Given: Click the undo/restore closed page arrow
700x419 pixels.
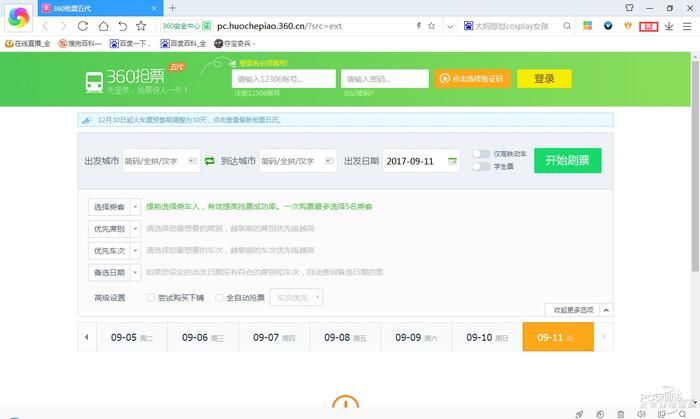Looking at the screenshot, I should (x=122, y=26).
